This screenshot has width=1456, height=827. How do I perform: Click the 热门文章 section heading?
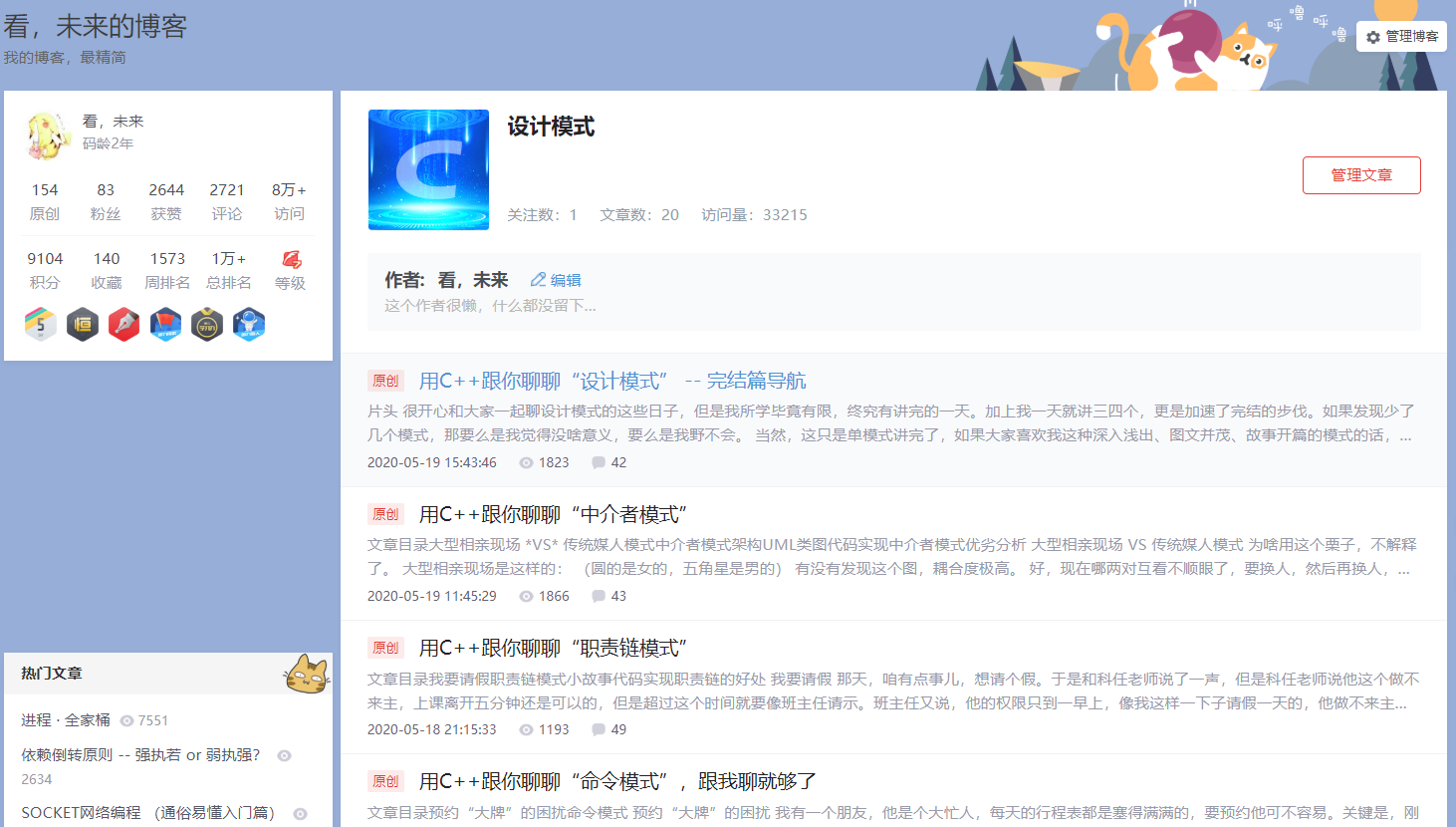tap(52, 674)
